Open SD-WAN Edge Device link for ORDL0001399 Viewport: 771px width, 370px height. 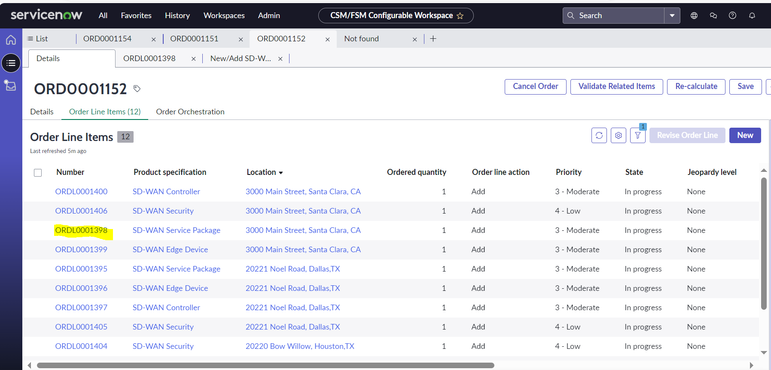pos(170,249)
